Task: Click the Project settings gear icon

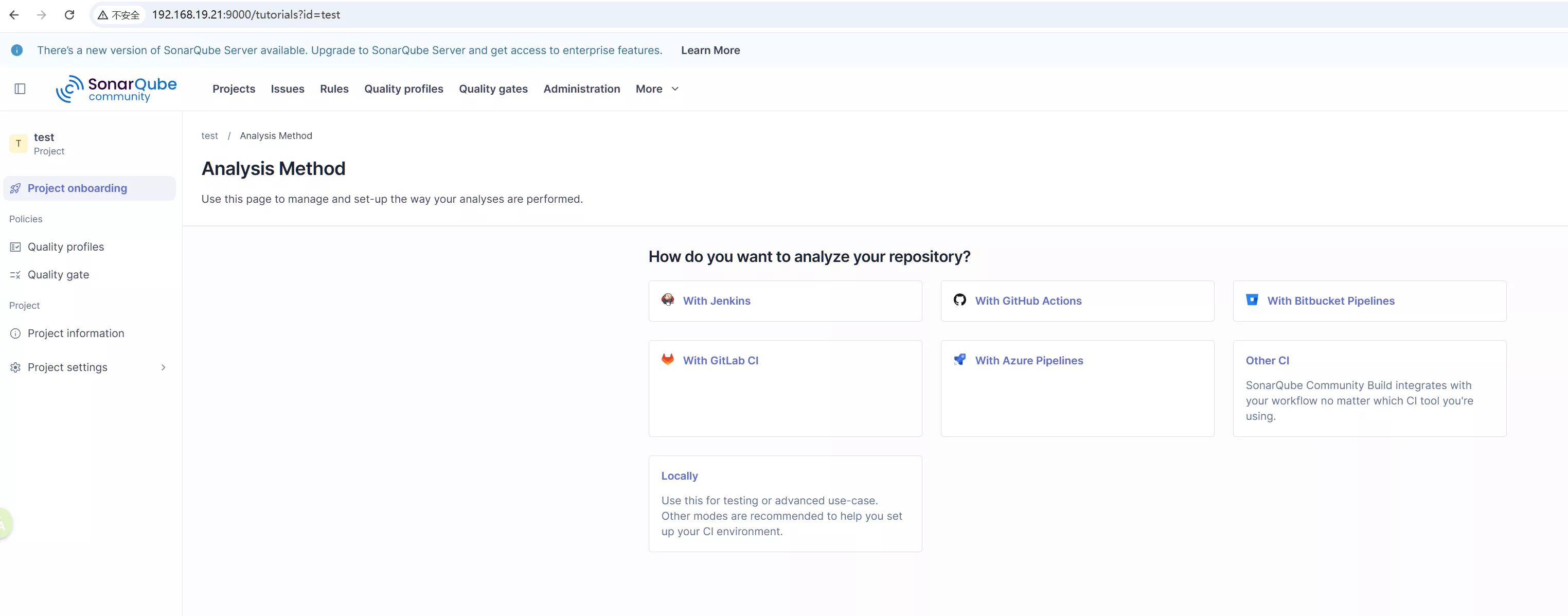Action: pyautogui.click(x=15, y=367)
